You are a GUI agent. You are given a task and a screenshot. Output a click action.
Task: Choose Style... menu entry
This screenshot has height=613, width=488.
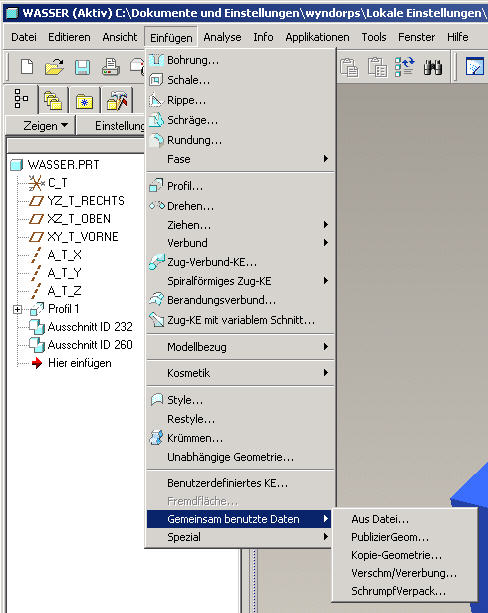click(240, 400)
